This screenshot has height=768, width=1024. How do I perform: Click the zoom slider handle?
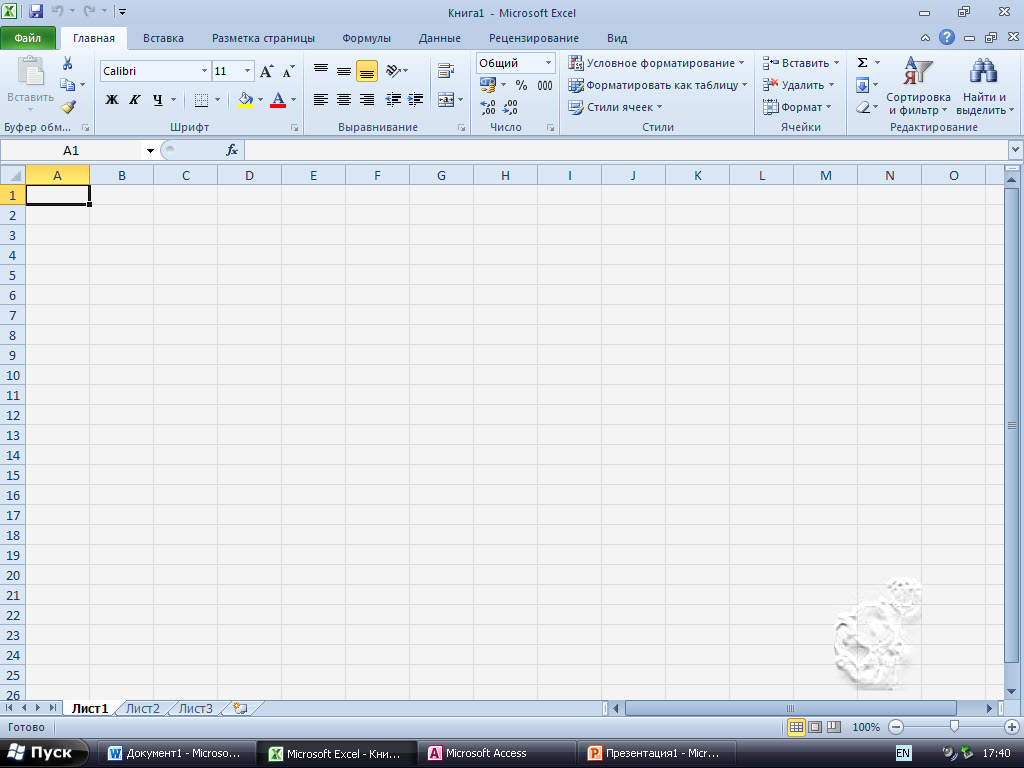pos(954,727)
